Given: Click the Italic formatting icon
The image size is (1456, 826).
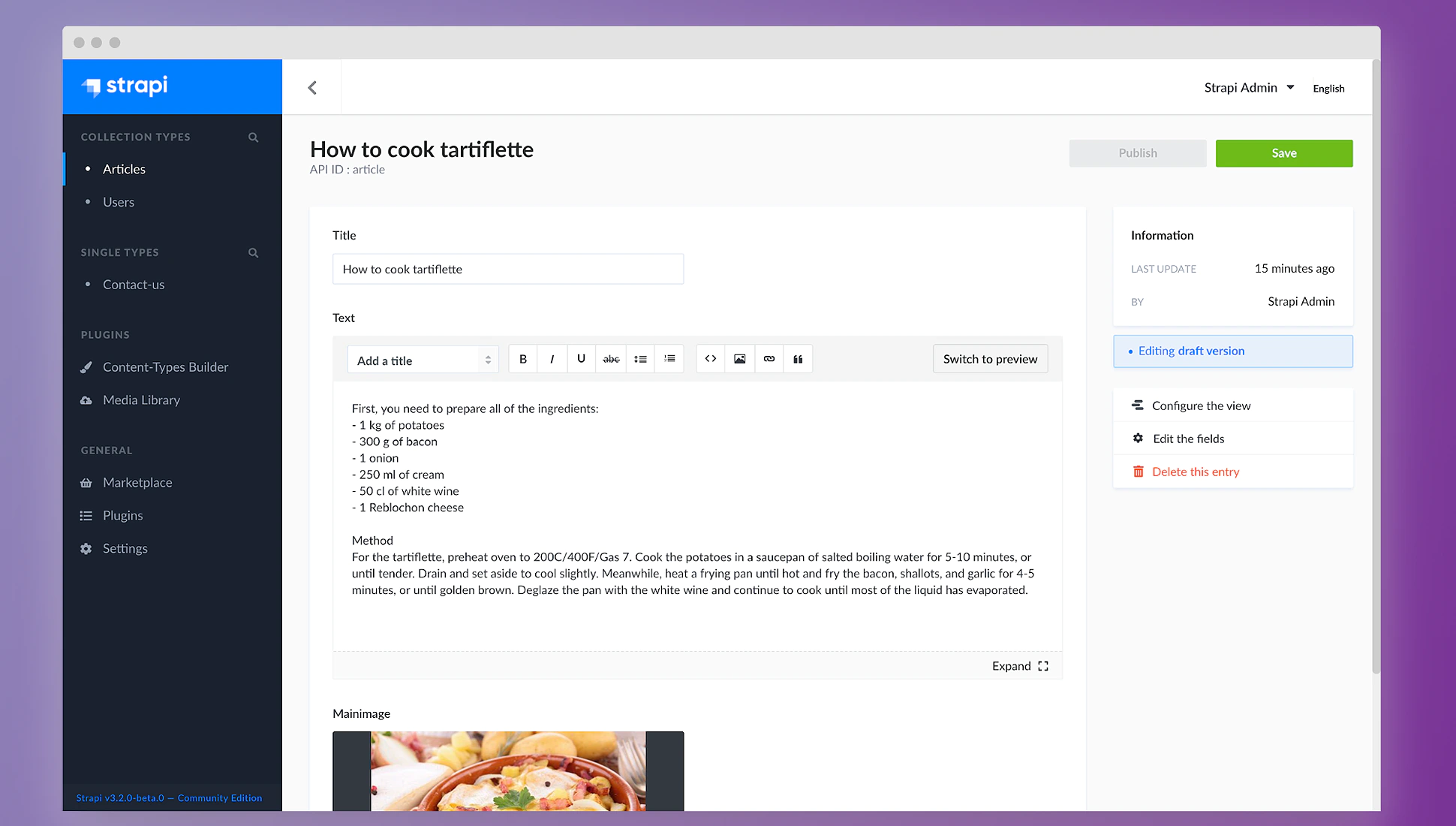Looking at the screenshot, I should point(551,359).
